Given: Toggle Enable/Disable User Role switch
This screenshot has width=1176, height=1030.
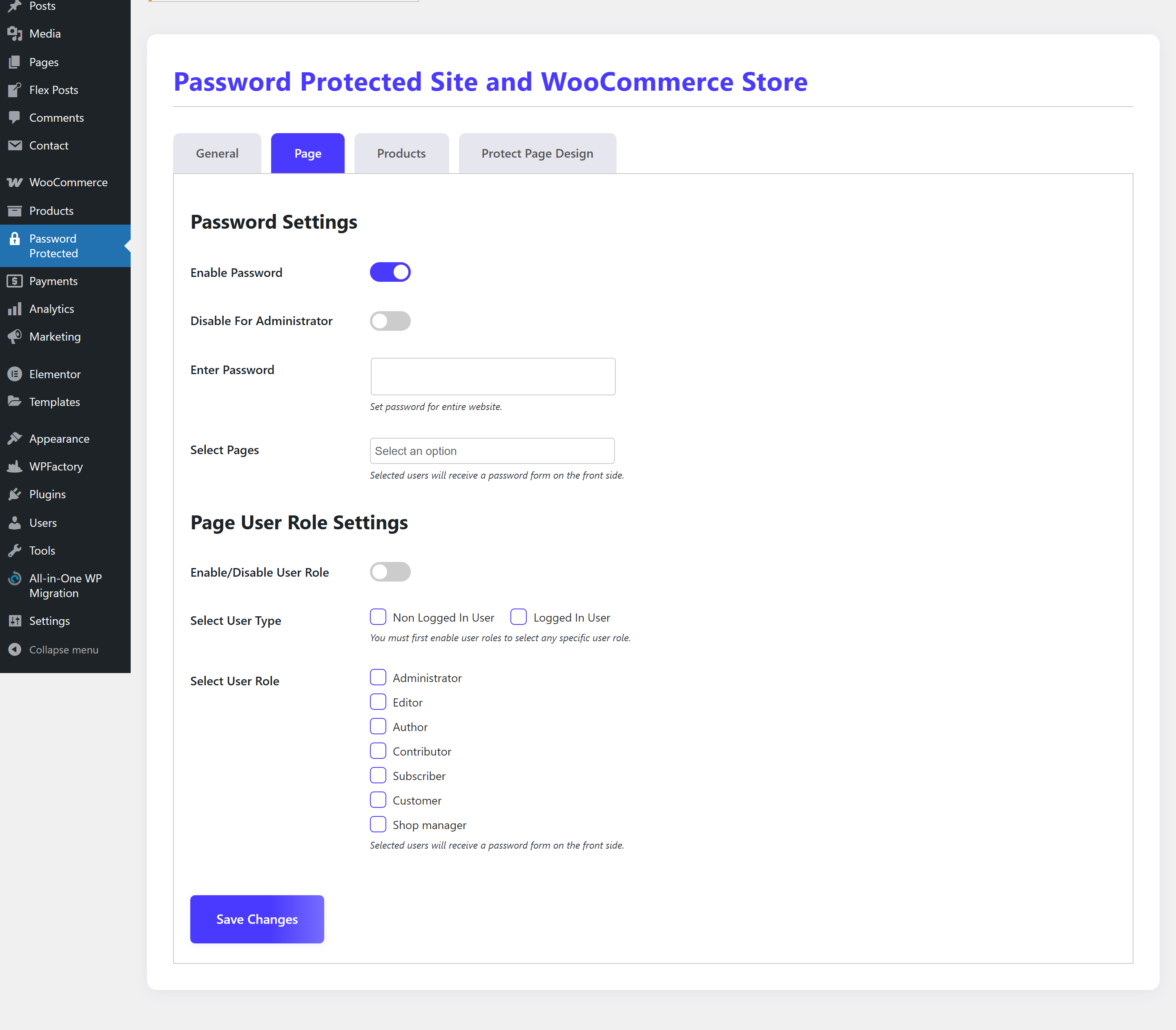Looking at the screenshot, I should [390, 572].
